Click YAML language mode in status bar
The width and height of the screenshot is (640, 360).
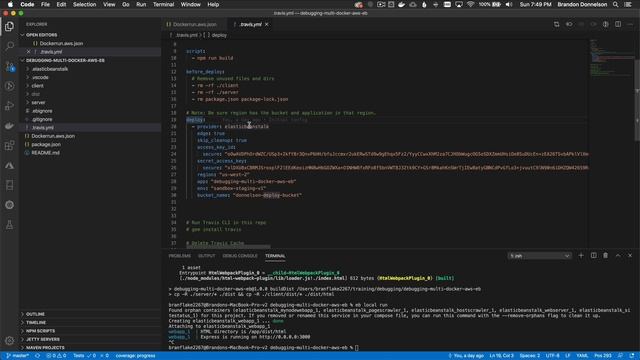(582, 356)
